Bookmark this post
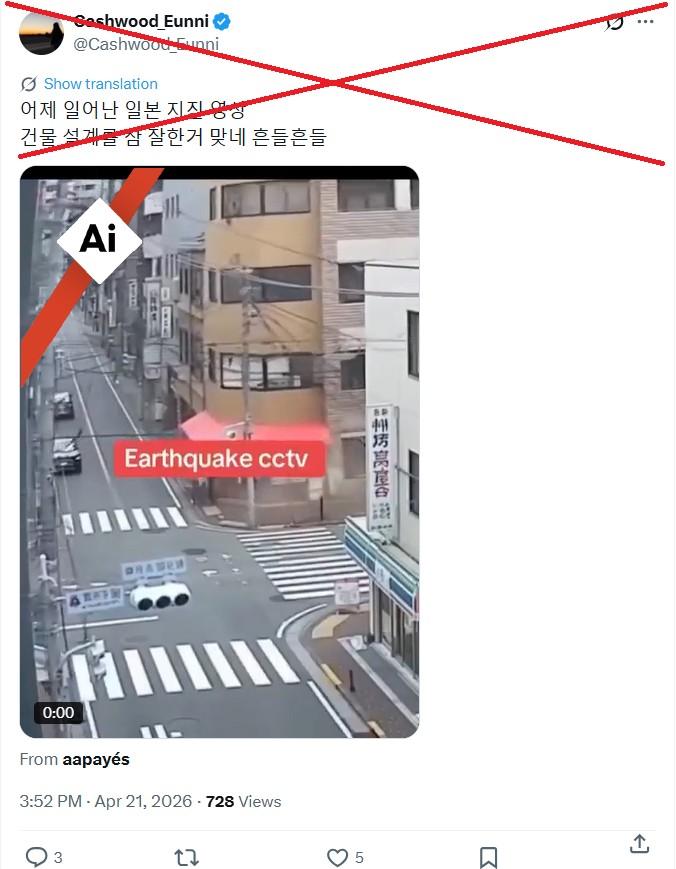The width and height of the screenshot is (676, 869). [x=488, y=857]
